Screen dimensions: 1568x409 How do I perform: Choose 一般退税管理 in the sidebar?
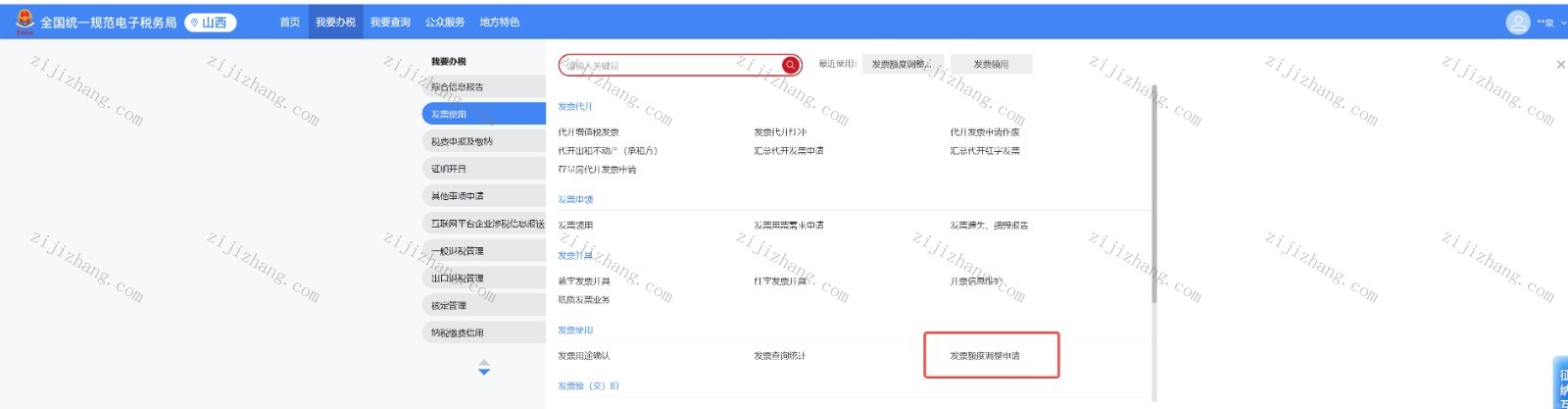coord(458,251)
